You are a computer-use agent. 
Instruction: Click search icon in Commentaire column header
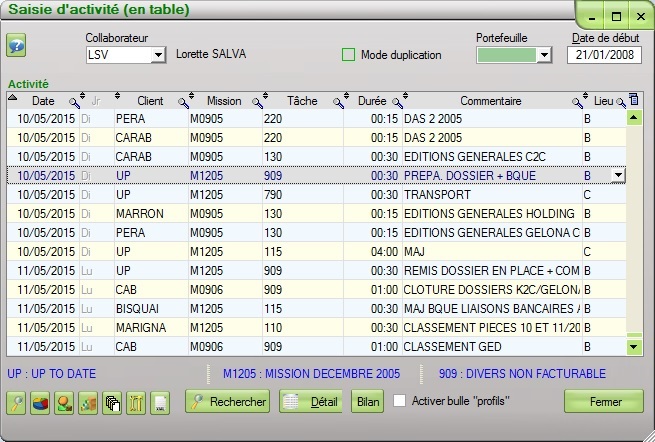(x=577, y=103)
